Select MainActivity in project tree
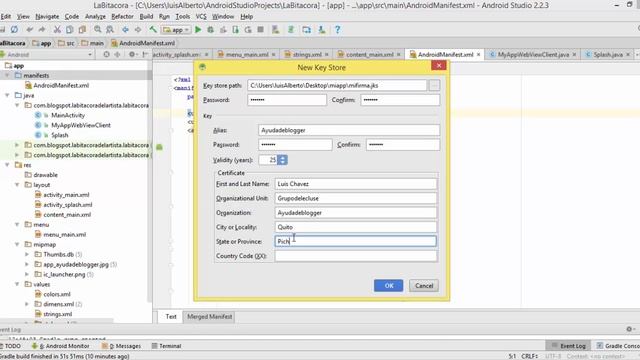The height and width of the screenshot is (360, 640). (x=68, y=115)
